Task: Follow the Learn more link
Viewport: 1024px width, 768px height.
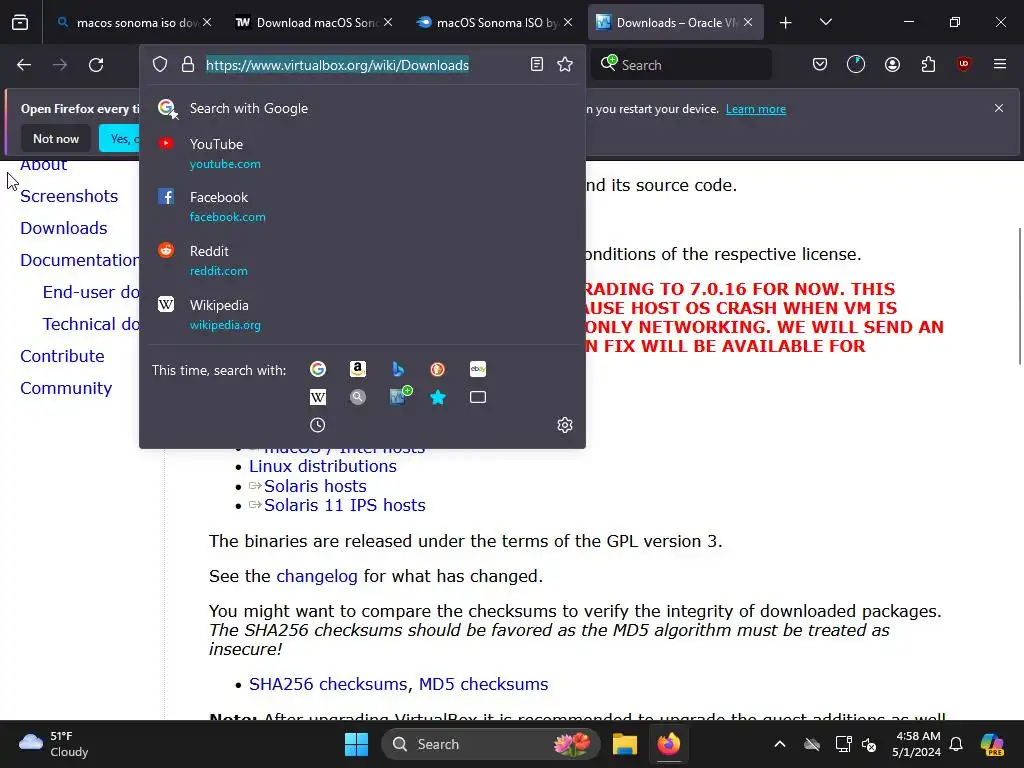Action: point(756,109)
